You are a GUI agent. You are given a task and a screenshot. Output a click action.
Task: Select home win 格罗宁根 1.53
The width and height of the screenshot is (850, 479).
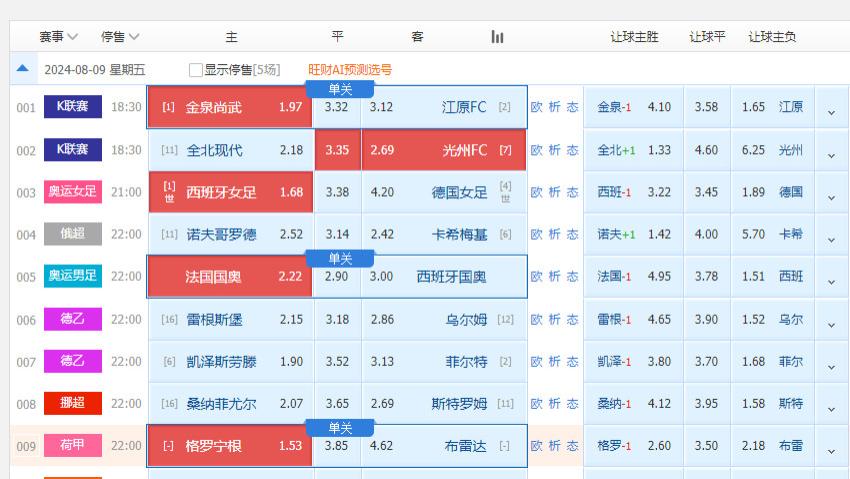(x=230, y=446)
